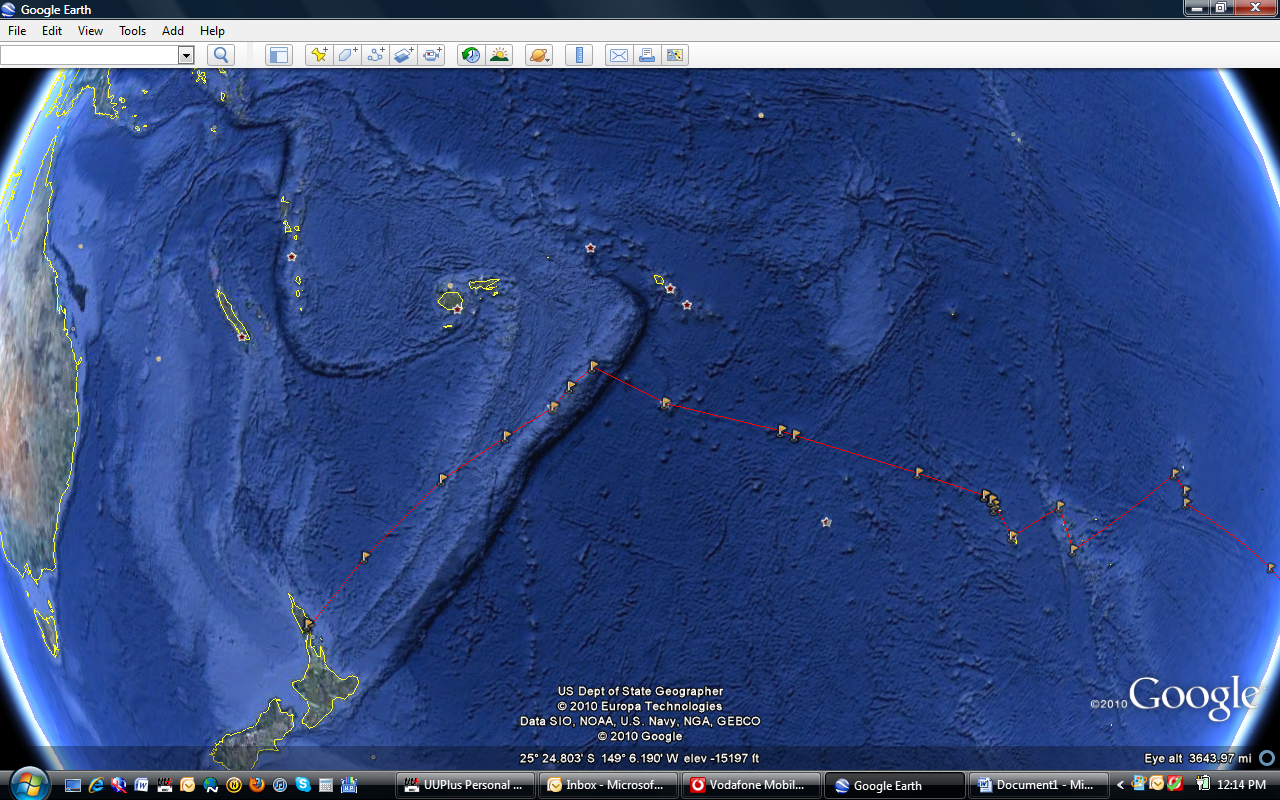Switch to UUPlus Personal taskbar window

(466, 785)
